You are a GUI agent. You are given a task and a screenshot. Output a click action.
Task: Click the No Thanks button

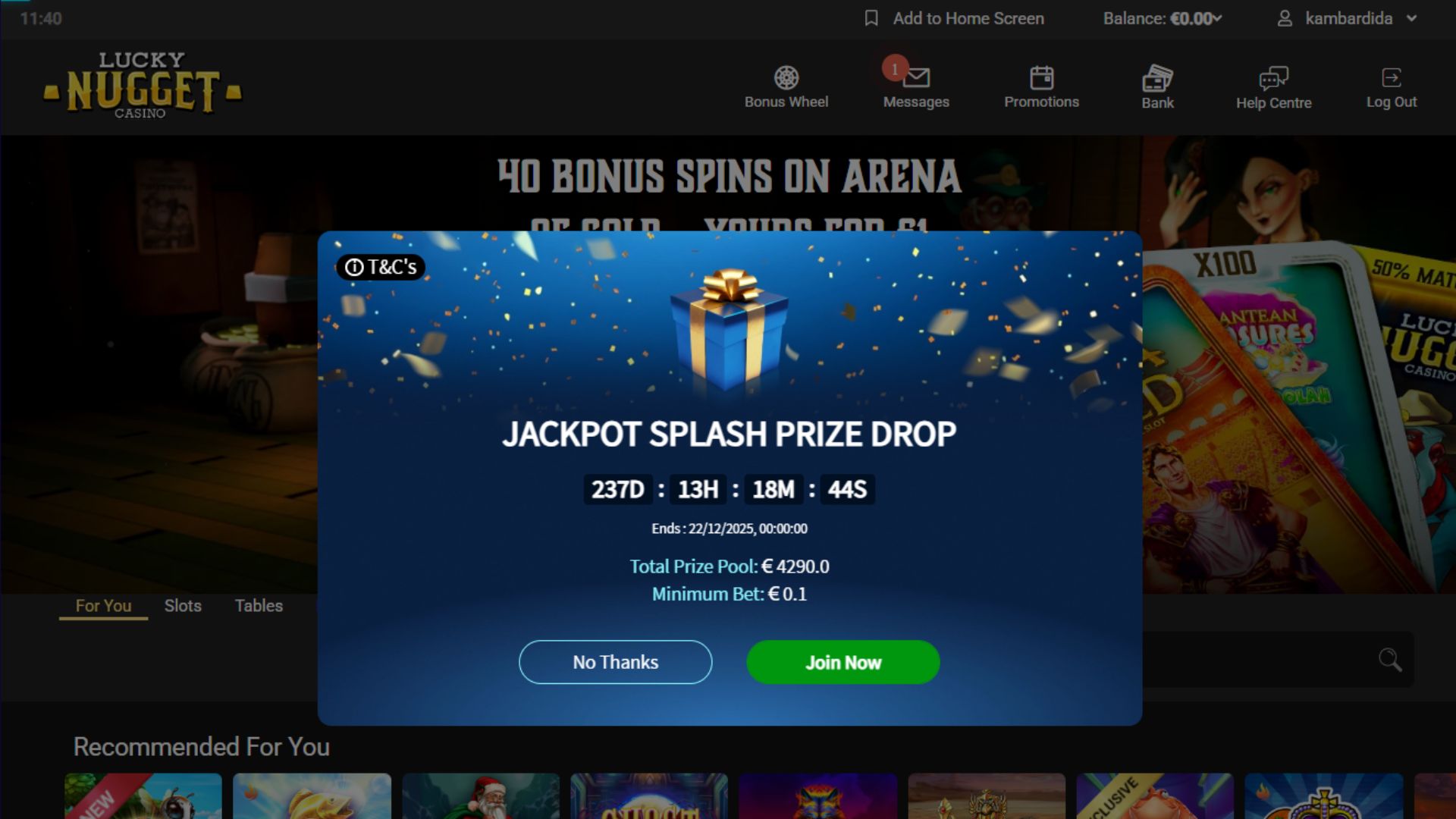[x=615, y=662]
